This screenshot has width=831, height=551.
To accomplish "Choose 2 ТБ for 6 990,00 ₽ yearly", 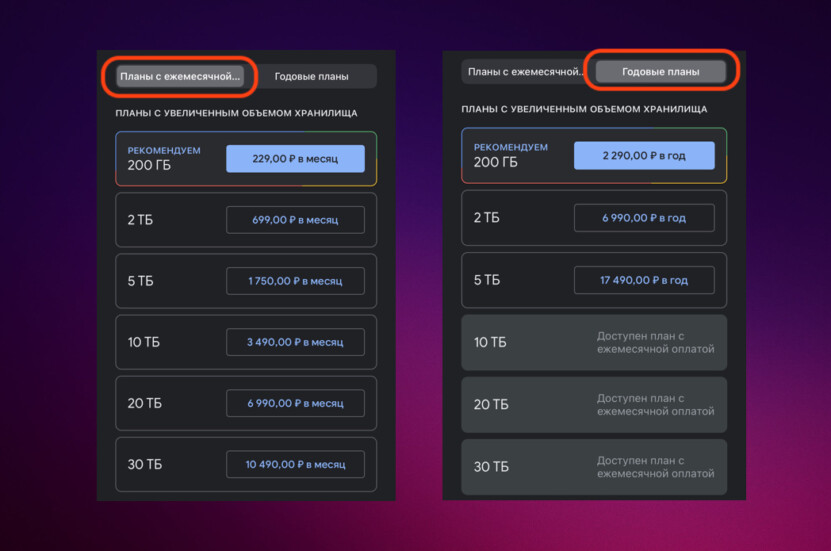I will pyautogui.click(x=644, y=218).
